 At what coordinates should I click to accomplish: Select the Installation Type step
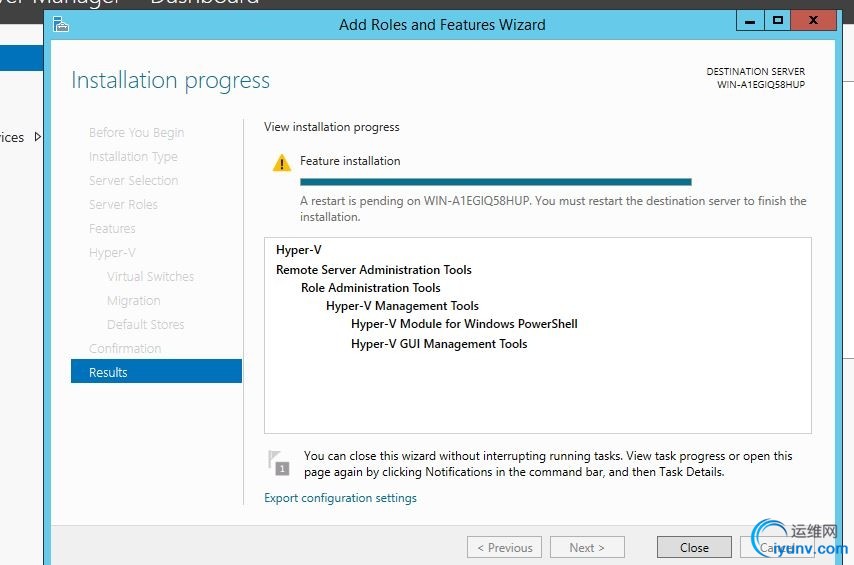133,156
